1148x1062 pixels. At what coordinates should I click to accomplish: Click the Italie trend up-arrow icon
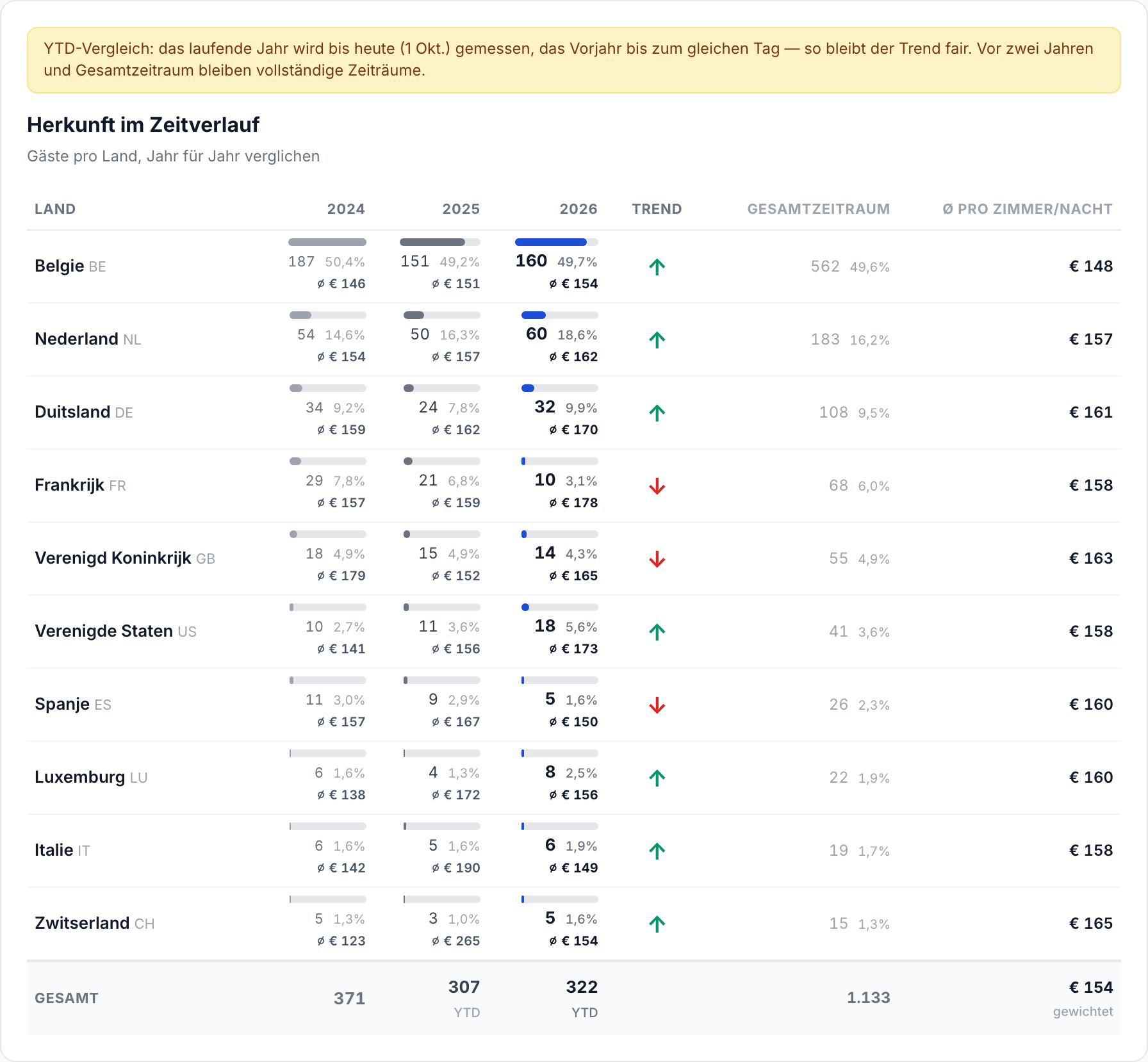(657, 851)
